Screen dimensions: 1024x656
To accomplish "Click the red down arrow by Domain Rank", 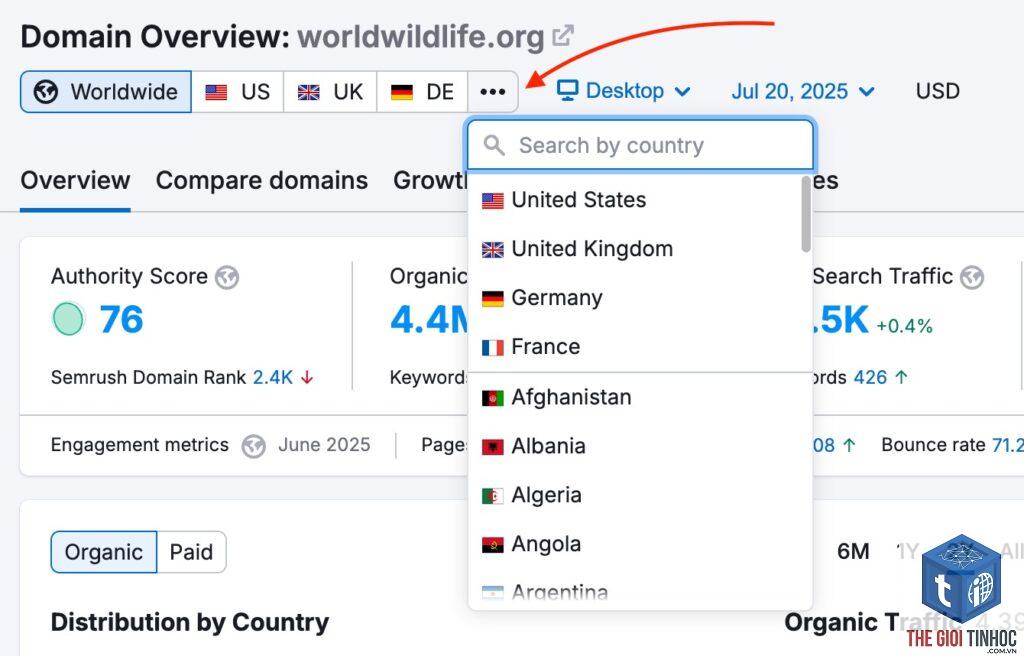I will click(x=307, y=377).
